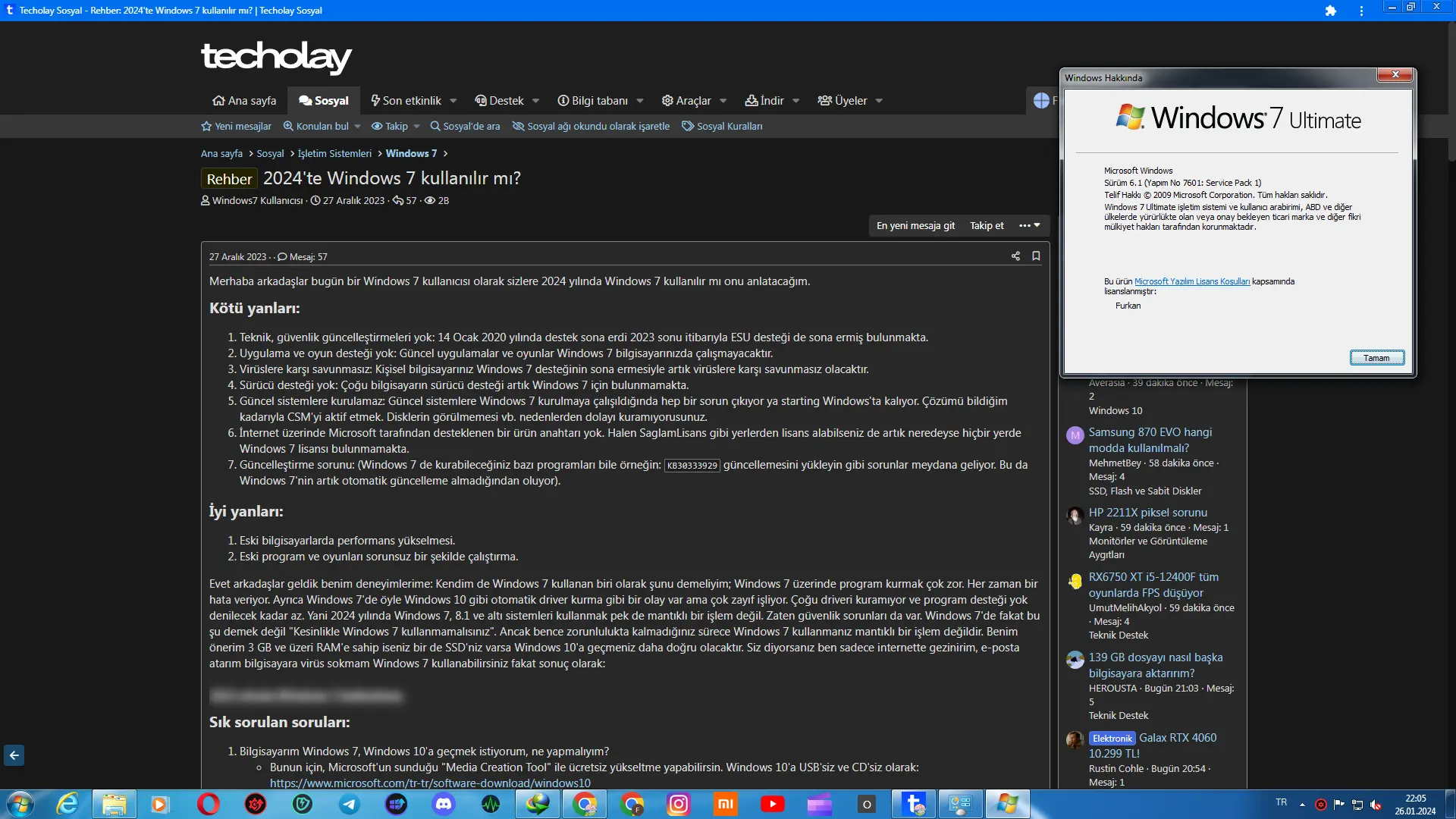
Task: Click the network tray icon
Action: point(1357,805)
